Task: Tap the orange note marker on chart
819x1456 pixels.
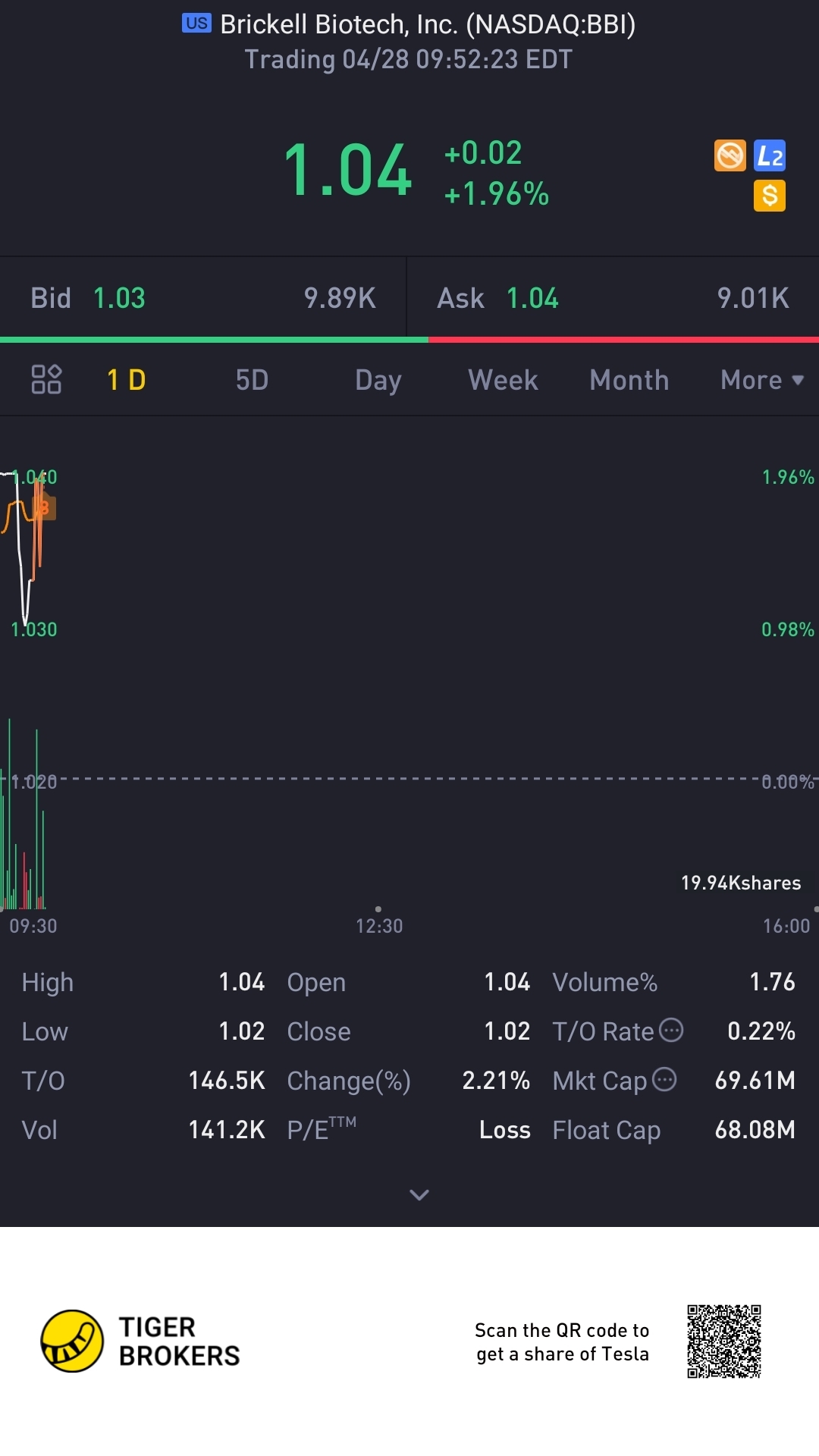Action: click(45, 507)
